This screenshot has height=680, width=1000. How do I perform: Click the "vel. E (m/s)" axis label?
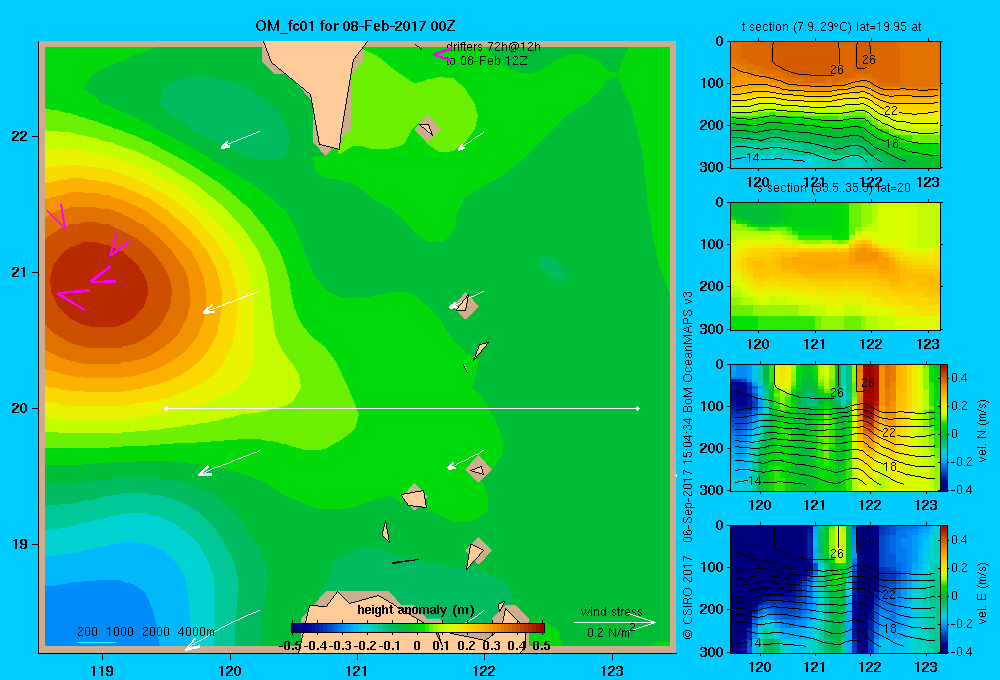click(x=983, y=593)
